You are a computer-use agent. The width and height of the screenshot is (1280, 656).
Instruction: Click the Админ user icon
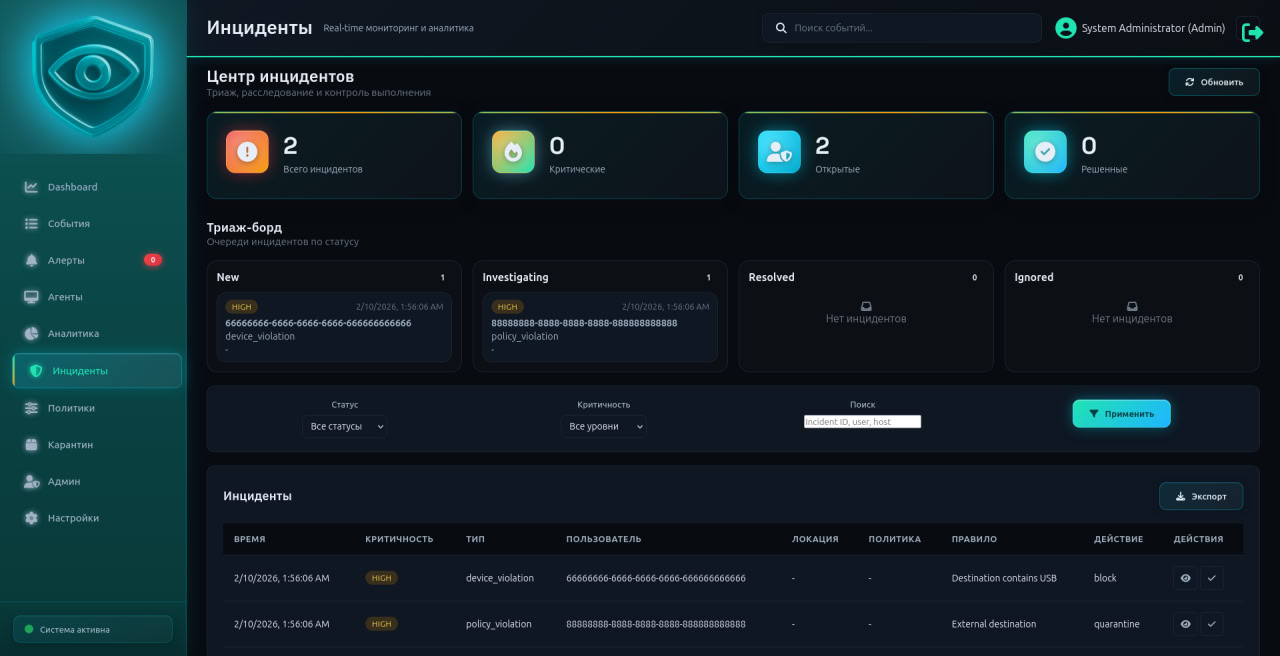[31, 482]
